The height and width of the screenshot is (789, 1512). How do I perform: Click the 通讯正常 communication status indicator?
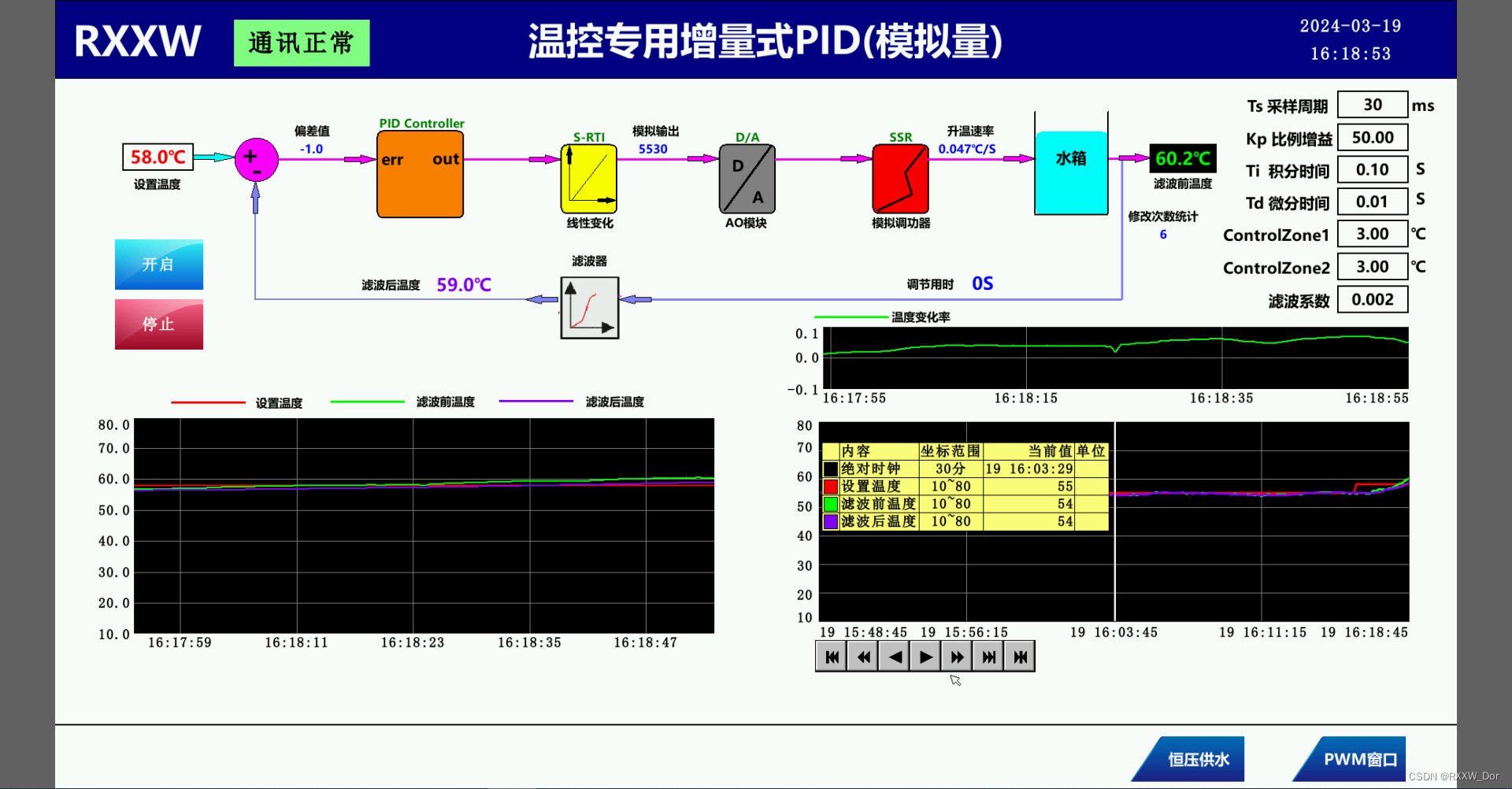click(x=302, y=43)
